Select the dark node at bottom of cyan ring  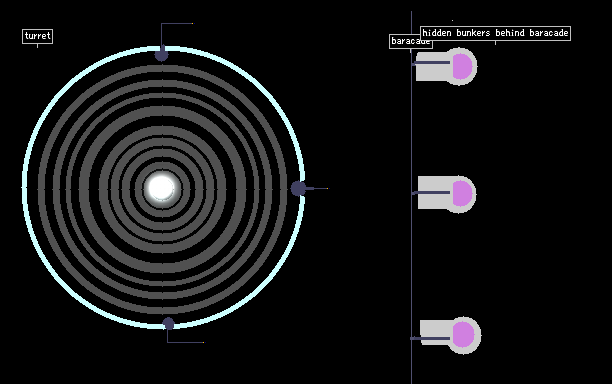pos(168,324)
